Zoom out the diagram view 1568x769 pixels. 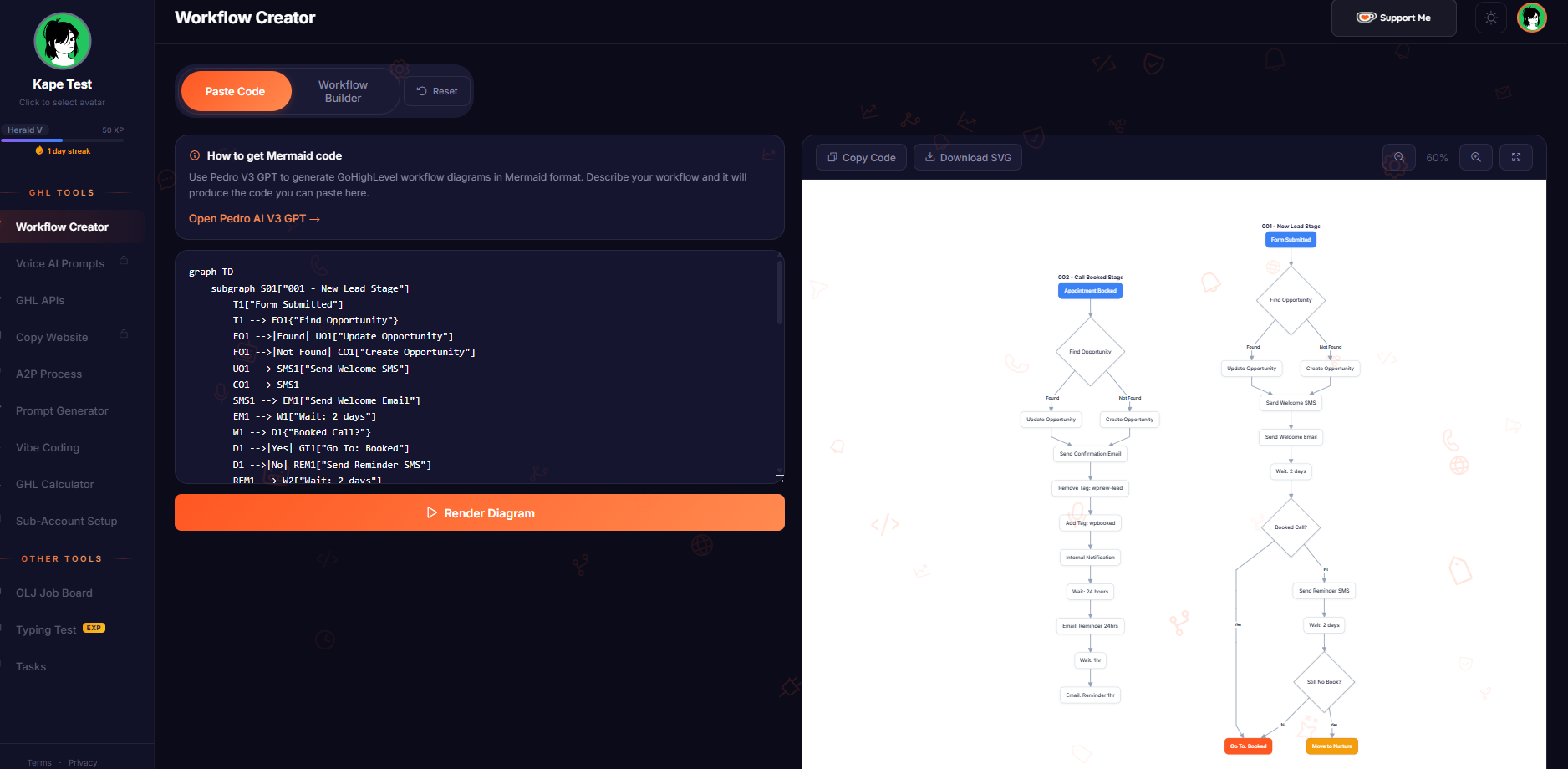[1398, 157]
